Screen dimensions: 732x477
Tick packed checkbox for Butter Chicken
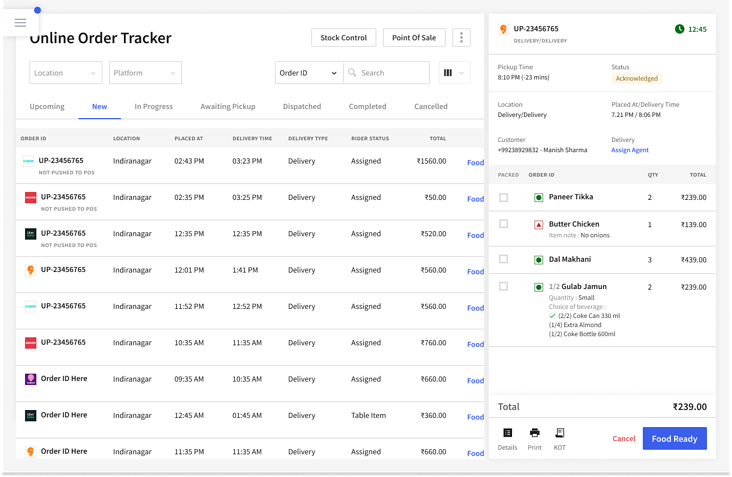(503, 224)
